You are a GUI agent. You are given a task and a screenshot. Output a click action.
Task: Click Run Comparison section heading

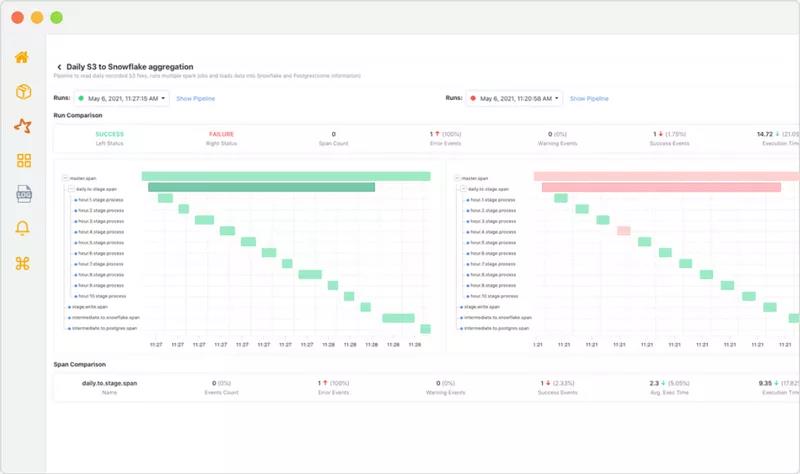click(x=78, y=115)
